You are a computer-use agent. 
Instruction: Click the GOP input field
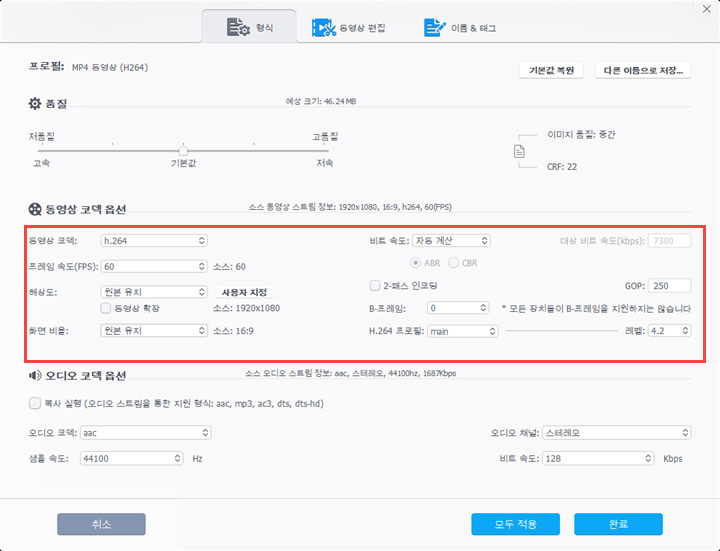click(x=668, y=285)
